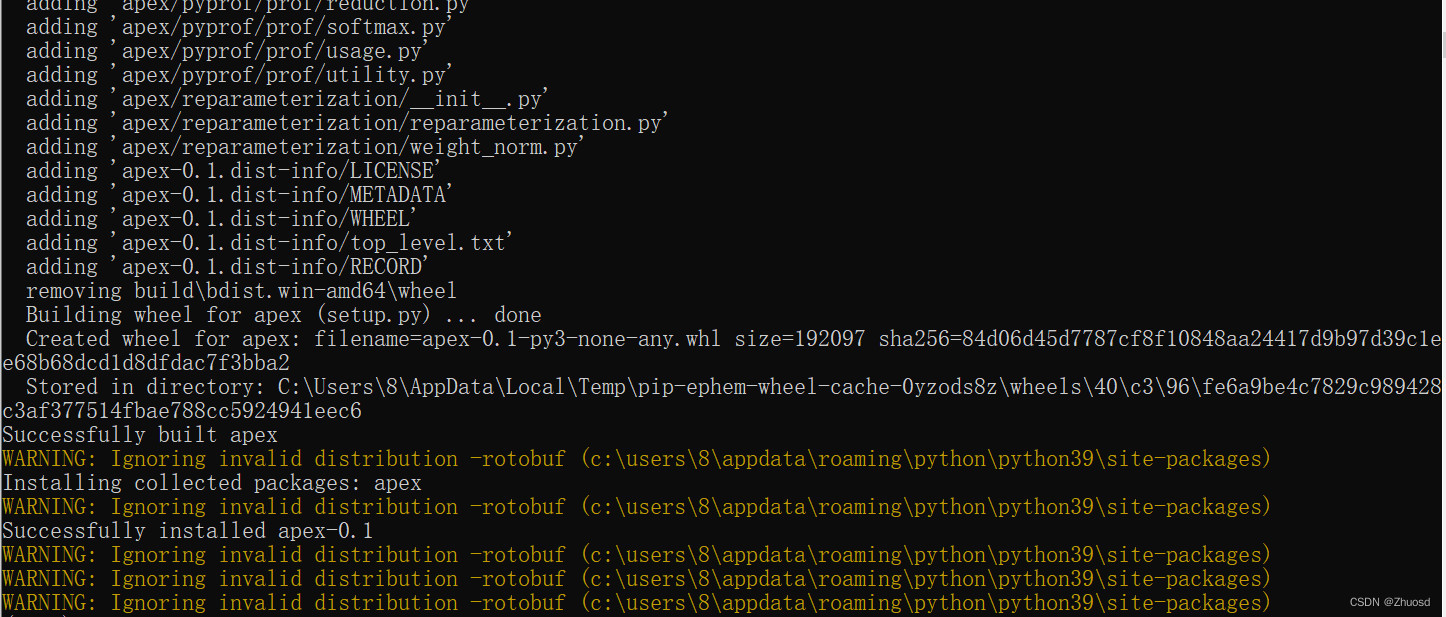Click the 'apex/reparameterization/reparameterization.py' line
The width and height of the screenshot is (1446, 617).
348,123
